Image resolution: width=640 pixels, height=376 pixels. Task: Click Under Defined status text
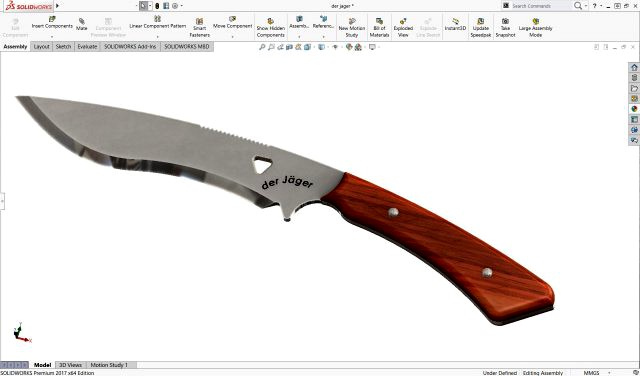coord(500,373)
